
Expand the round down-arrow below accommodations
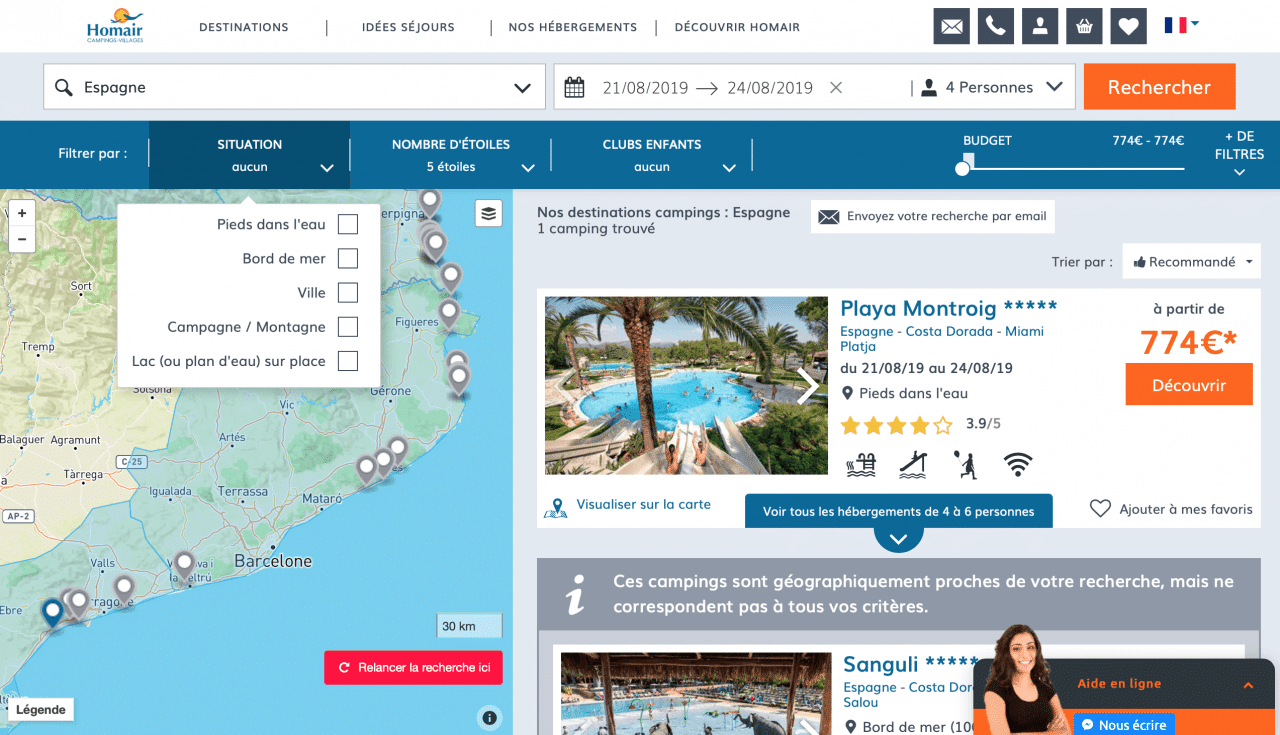898,539
